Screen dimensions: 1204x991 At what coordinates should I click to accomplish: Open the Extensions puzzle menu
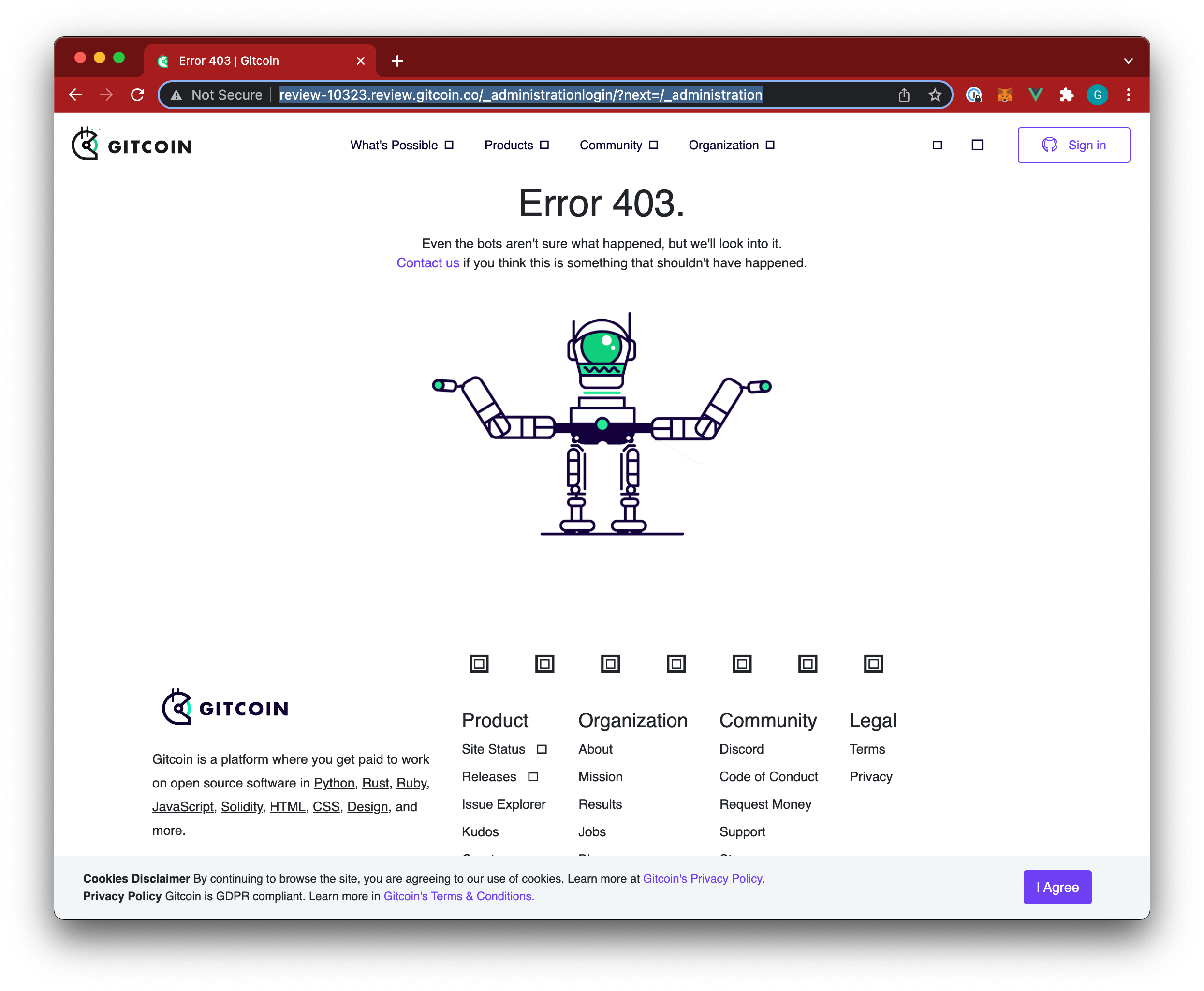[1066, 95]
